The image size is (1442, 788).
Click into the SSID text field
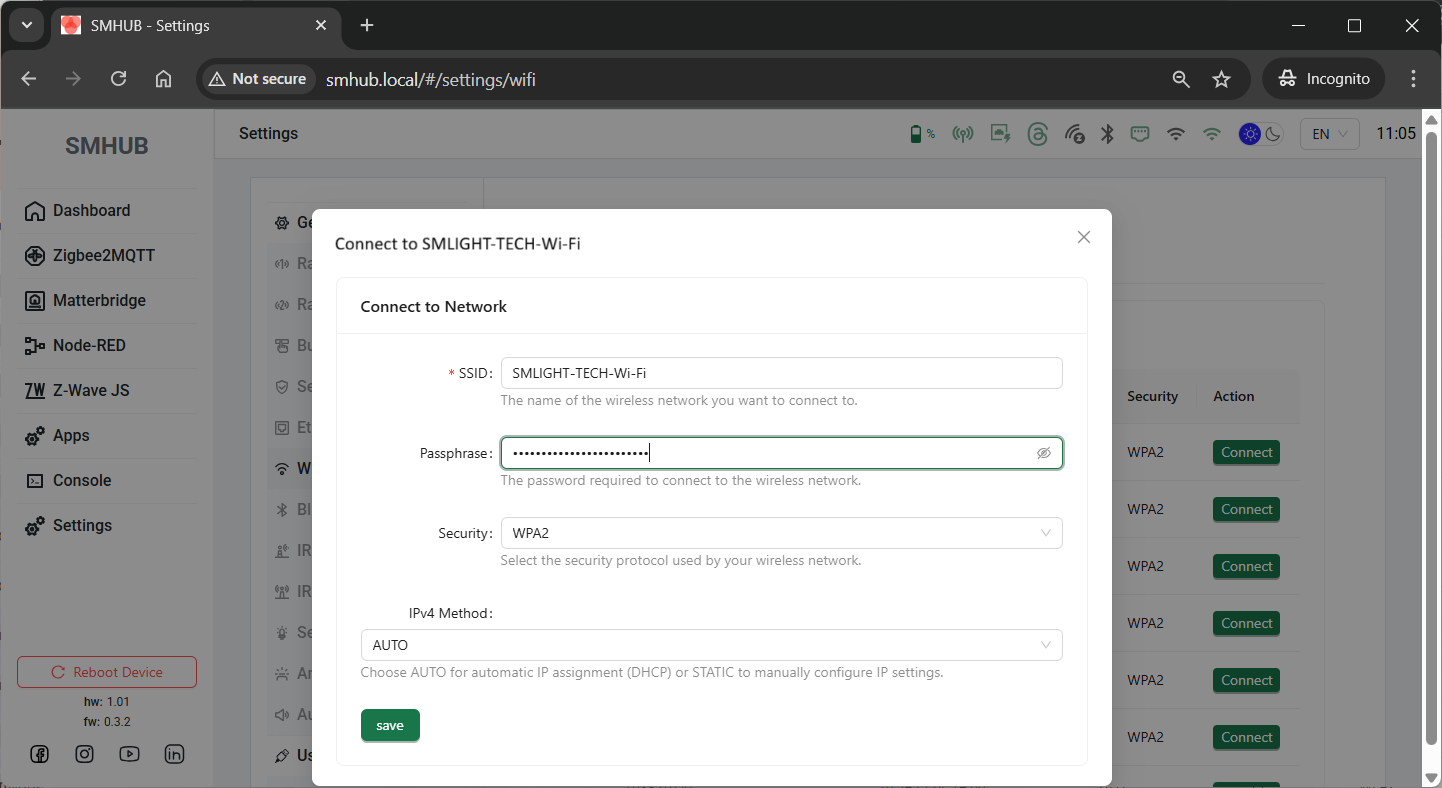tap(781, 373)
